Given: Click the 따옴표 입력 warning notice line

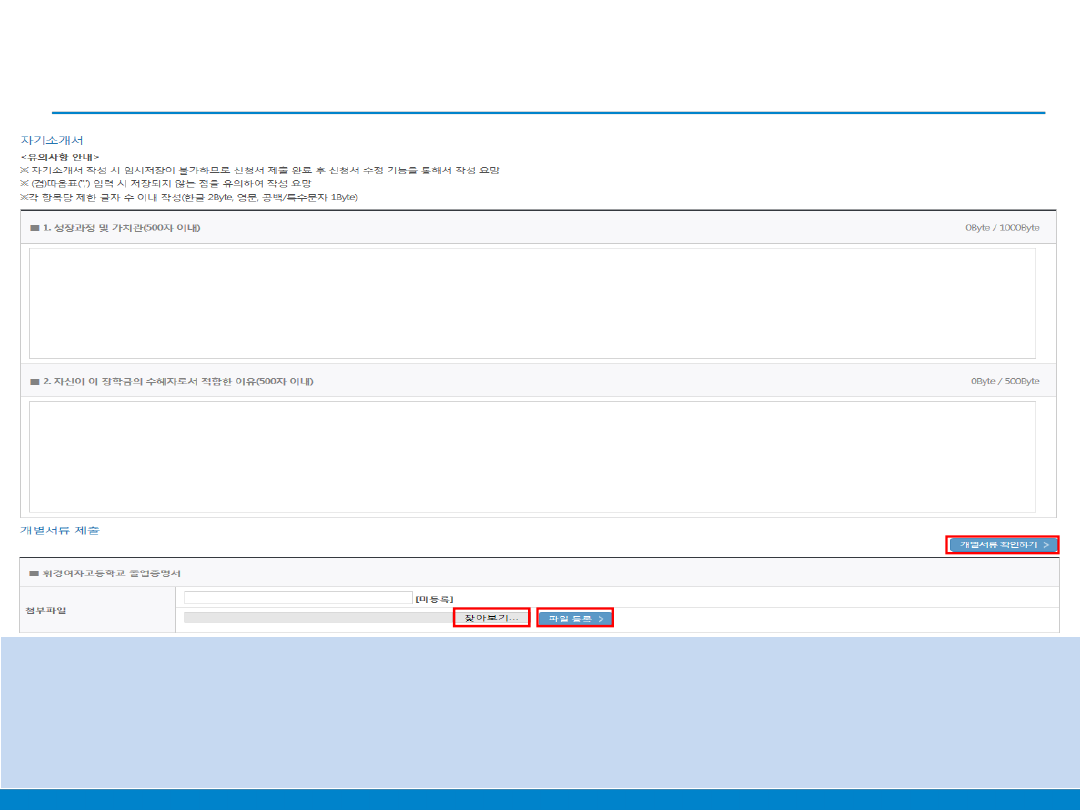Looking at the screenshot, I should 166,184.
